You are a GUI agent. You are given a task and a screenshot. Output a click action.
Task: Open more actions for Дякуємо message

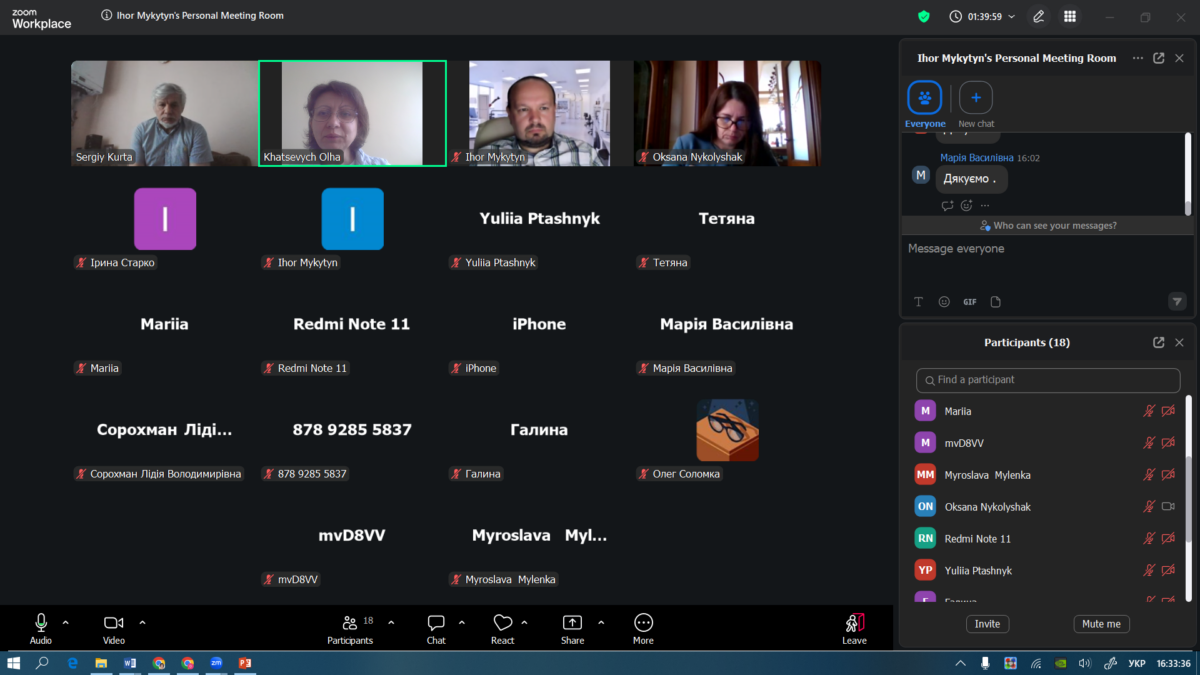(985, 206)
